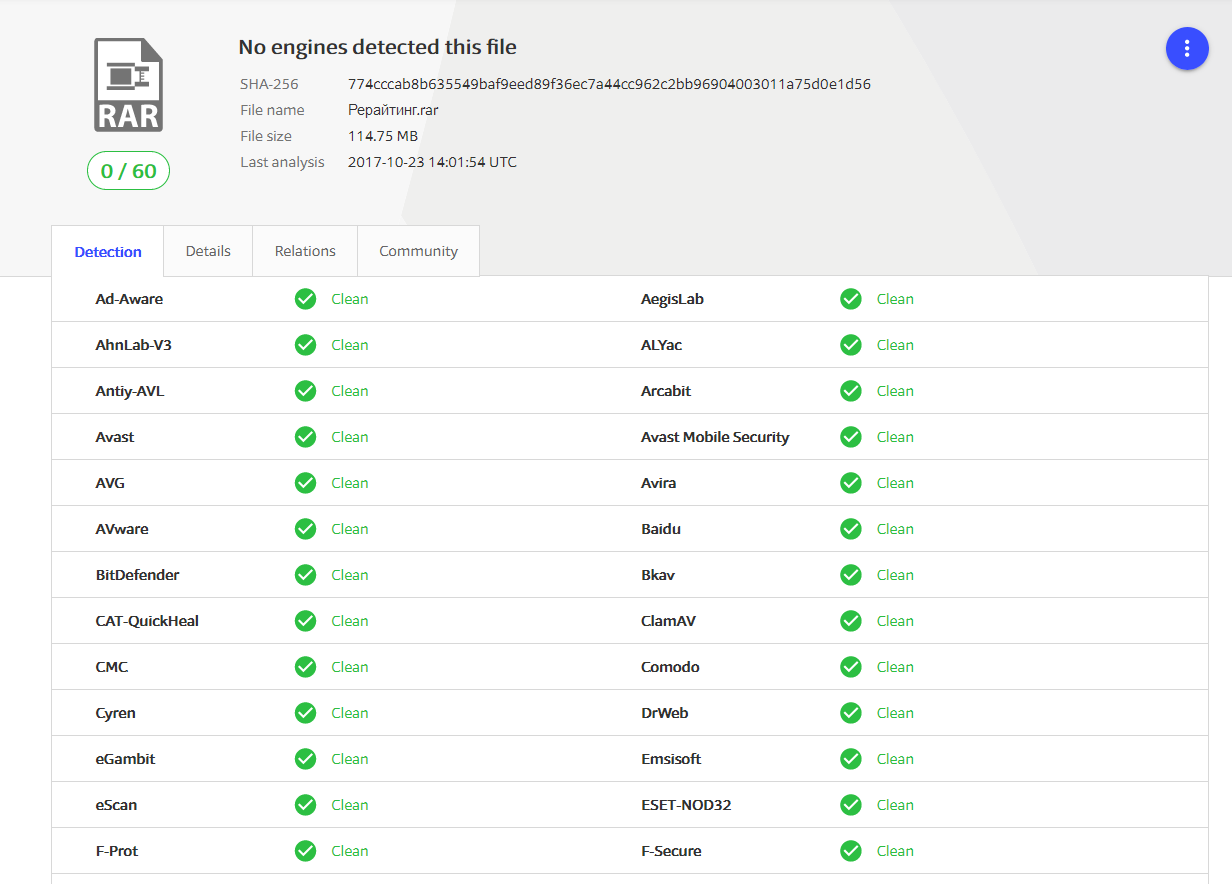1232x884 pixels.
Task: Click the Avast Mobile Security engine name
Action: point(715,437)
